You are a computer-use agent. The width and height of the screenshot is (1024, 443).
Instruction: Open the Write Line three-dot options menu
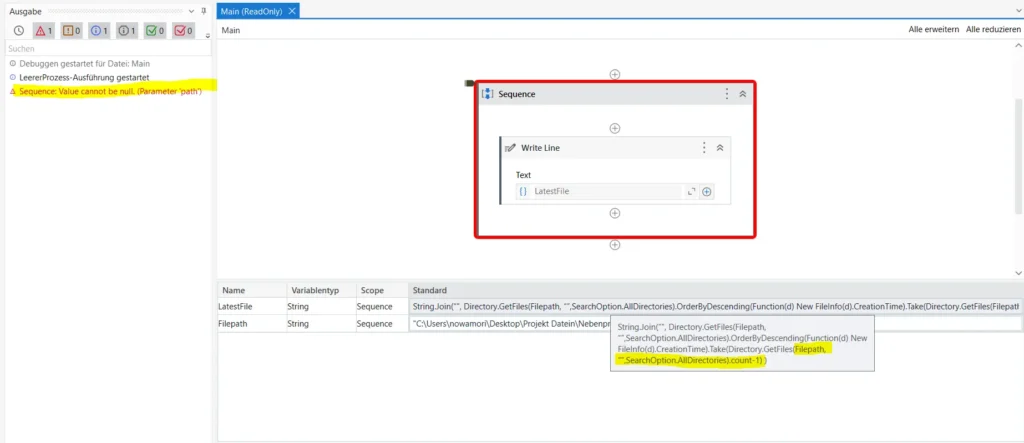[703, 148]
